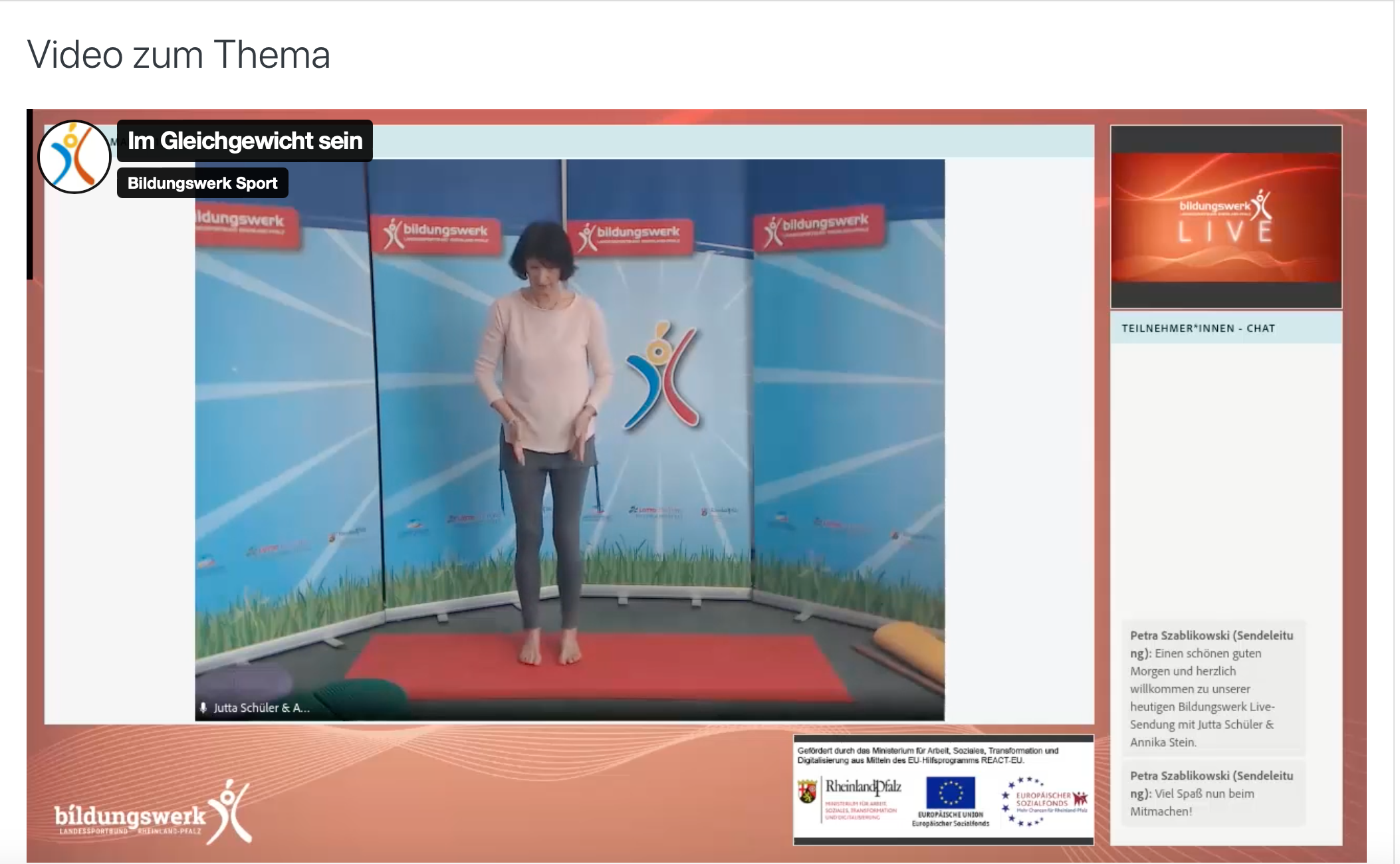Screen dimensions: 1400x864
Task: Click the rightmost bildungswerk banner sign
Action: (x=819, y=229)
